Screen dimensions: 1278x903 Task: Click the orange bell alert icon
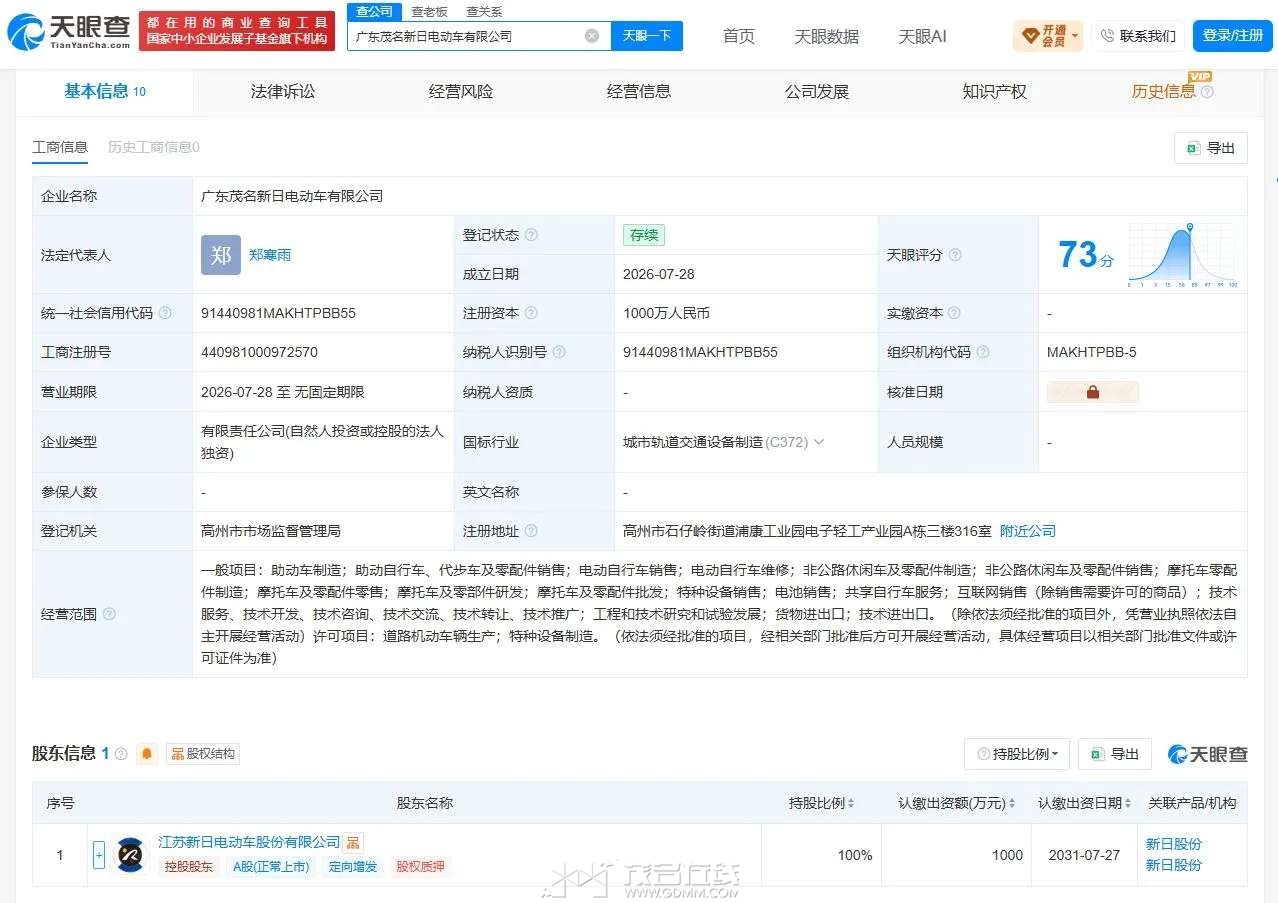tap(147, 754)
